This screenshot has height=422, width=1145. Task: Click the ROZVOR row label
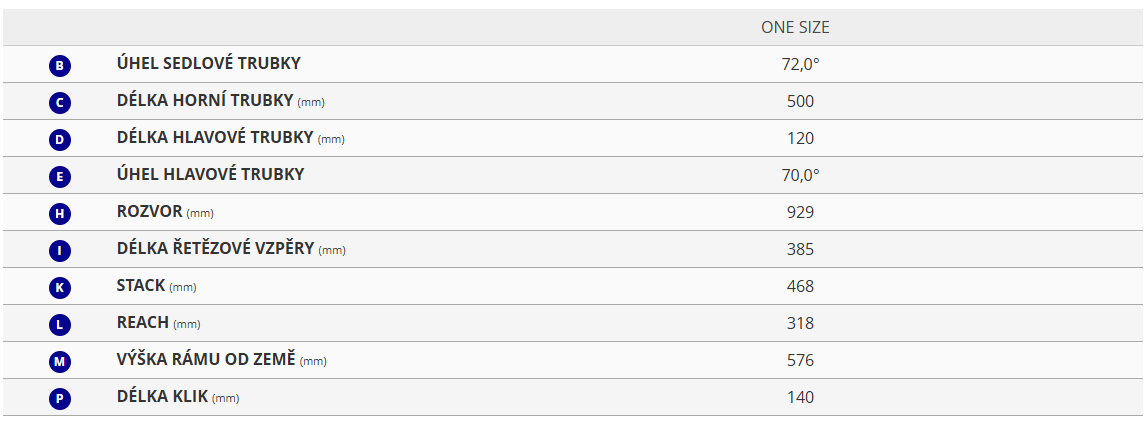pos(150,212)
